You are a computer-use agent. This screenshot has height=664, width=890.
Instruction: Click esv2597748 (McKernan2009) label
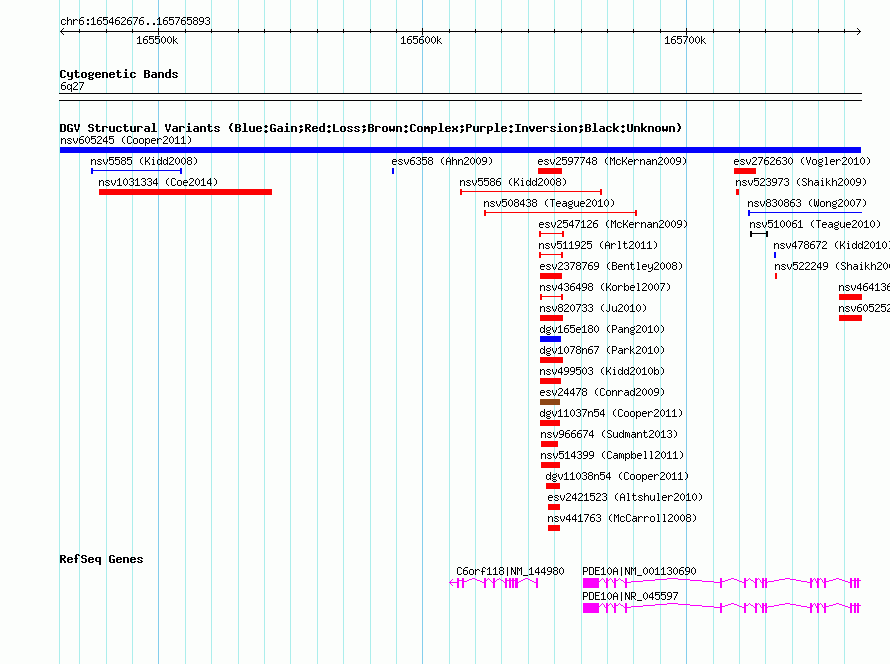(x=612, y=161)
